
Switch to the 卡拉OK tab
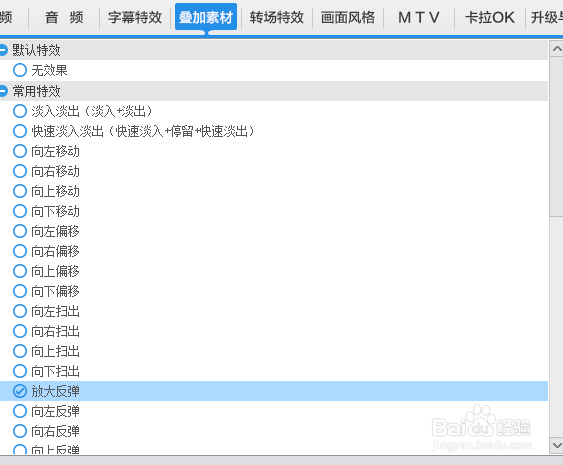coord(490,17)
